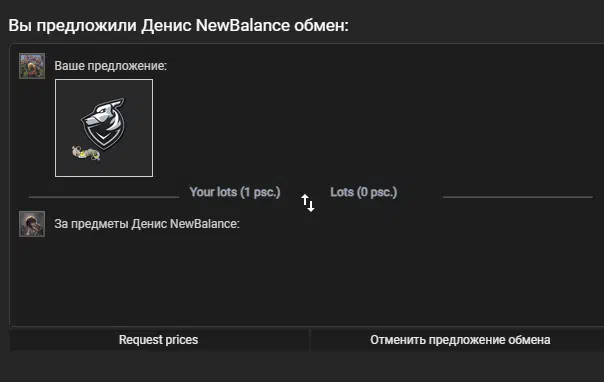Click the Ваше предложение: label

111,66
